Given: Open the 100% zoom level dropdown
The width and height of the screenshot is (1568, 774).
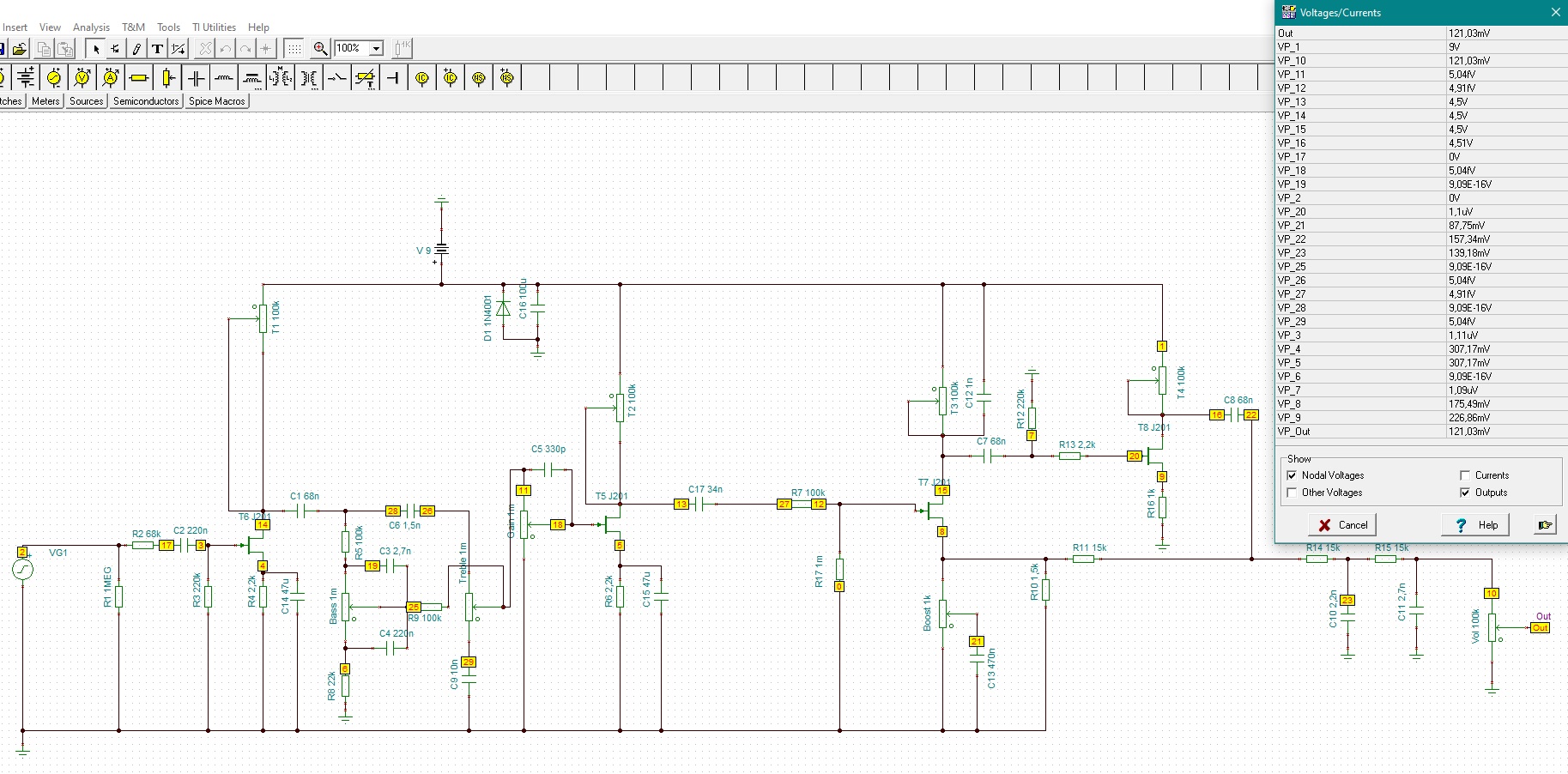Looking at the screenshot, I should pos(376,49).
